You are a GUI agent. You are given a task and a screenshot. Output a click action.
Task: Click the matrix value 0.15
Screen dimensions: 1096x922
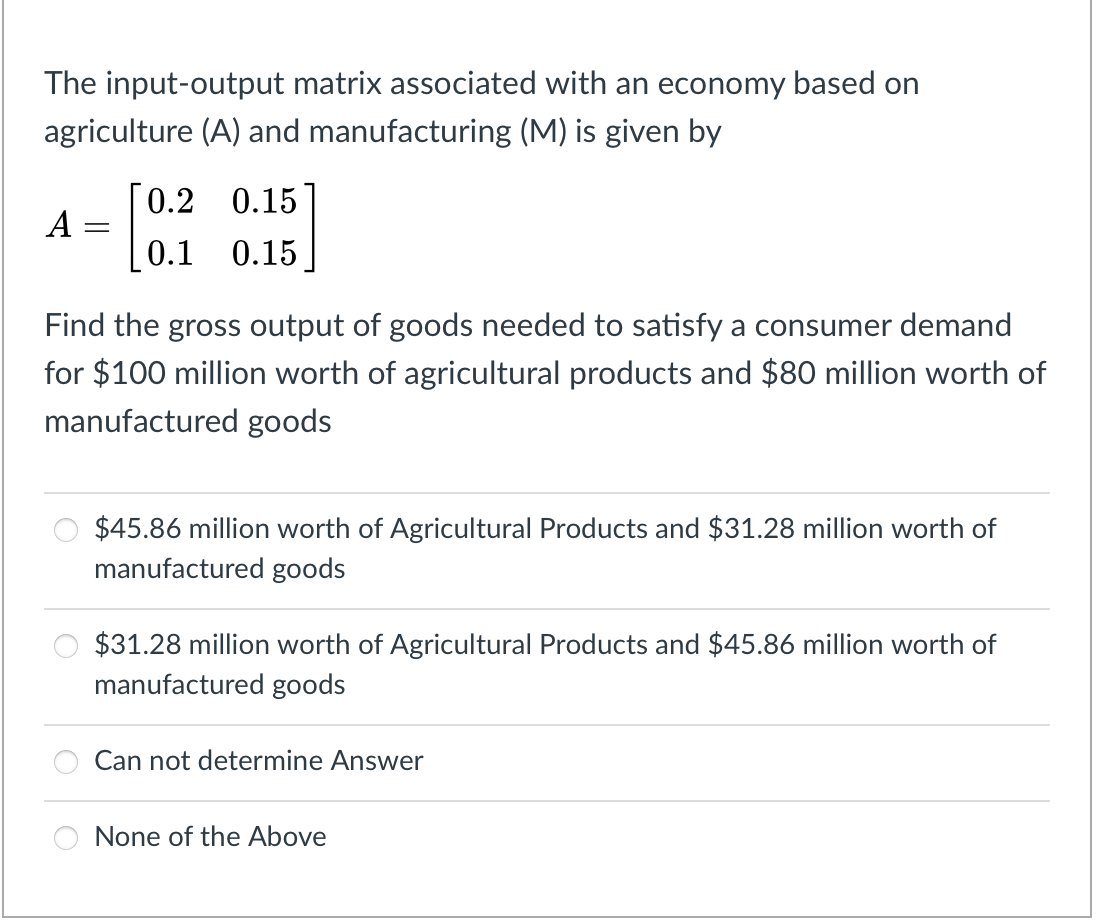pos(265,202)
